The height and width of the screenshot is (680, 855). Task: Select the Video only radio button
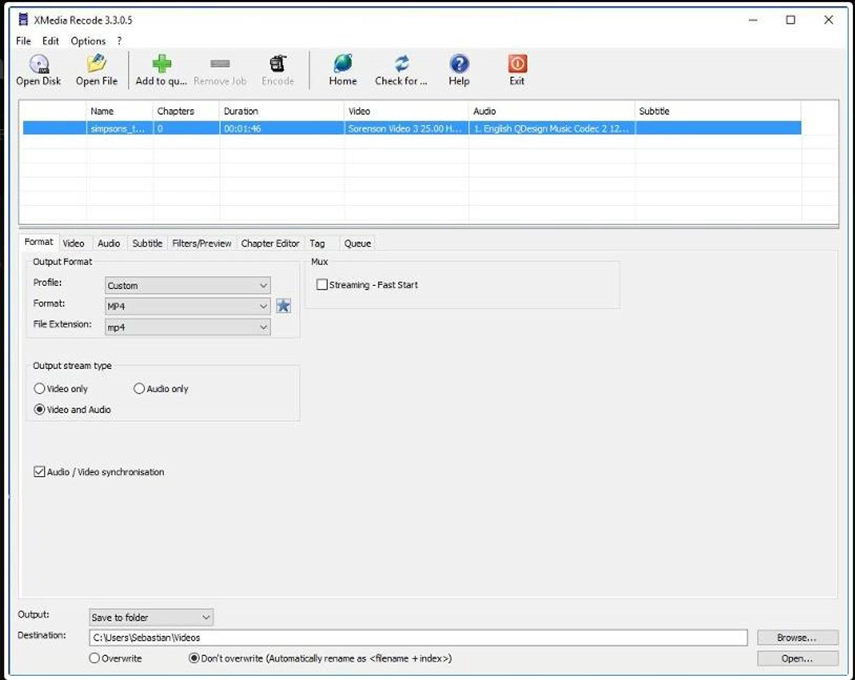(39, 389)
